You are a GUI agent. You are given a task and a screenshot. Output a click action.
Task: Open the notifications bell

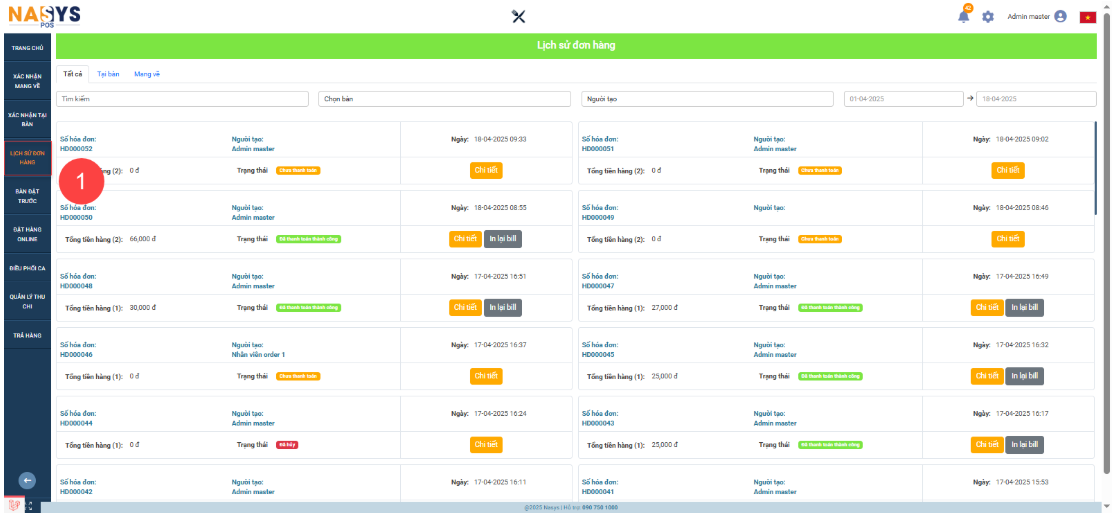pos(963,17)
